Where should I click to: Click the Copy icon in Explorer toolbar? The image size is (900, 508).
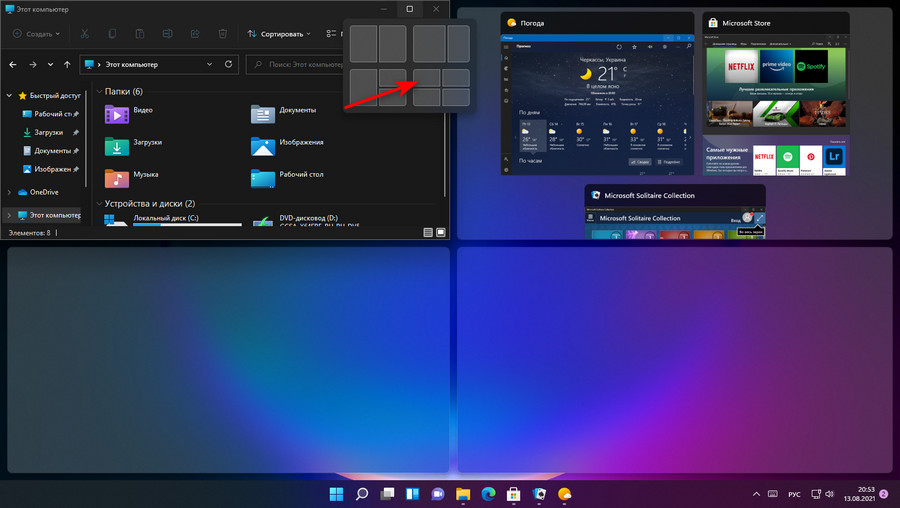pos(112,34)
